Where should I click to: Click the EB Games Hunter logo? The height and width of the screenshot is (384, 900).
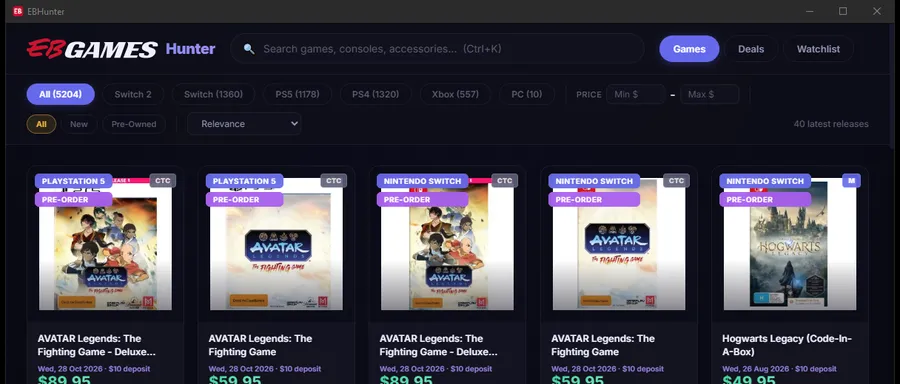click(x=121, y=49)
